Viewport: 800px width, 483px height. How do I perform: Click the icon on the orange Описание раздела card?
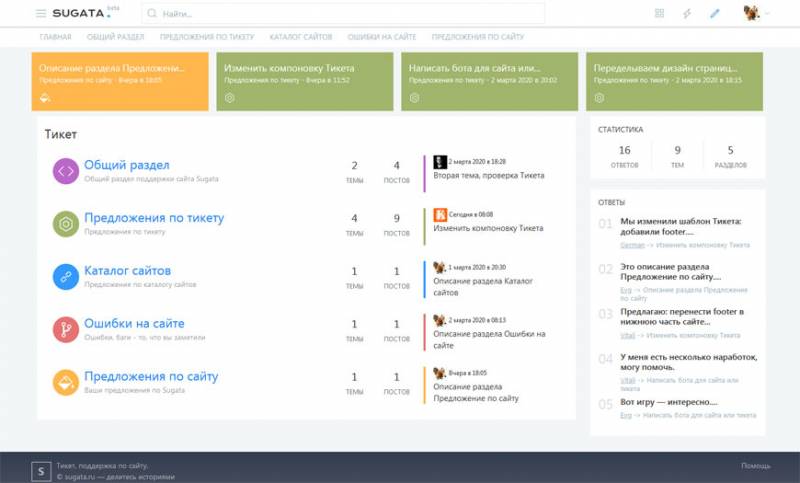coord(45,97)
